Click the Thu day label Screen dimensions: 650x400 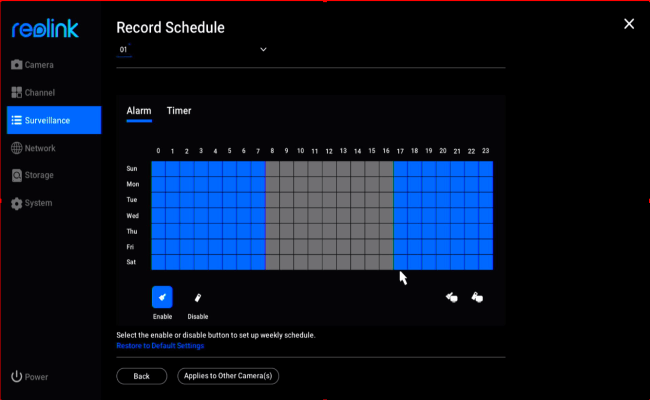click(x=132, y=231)
